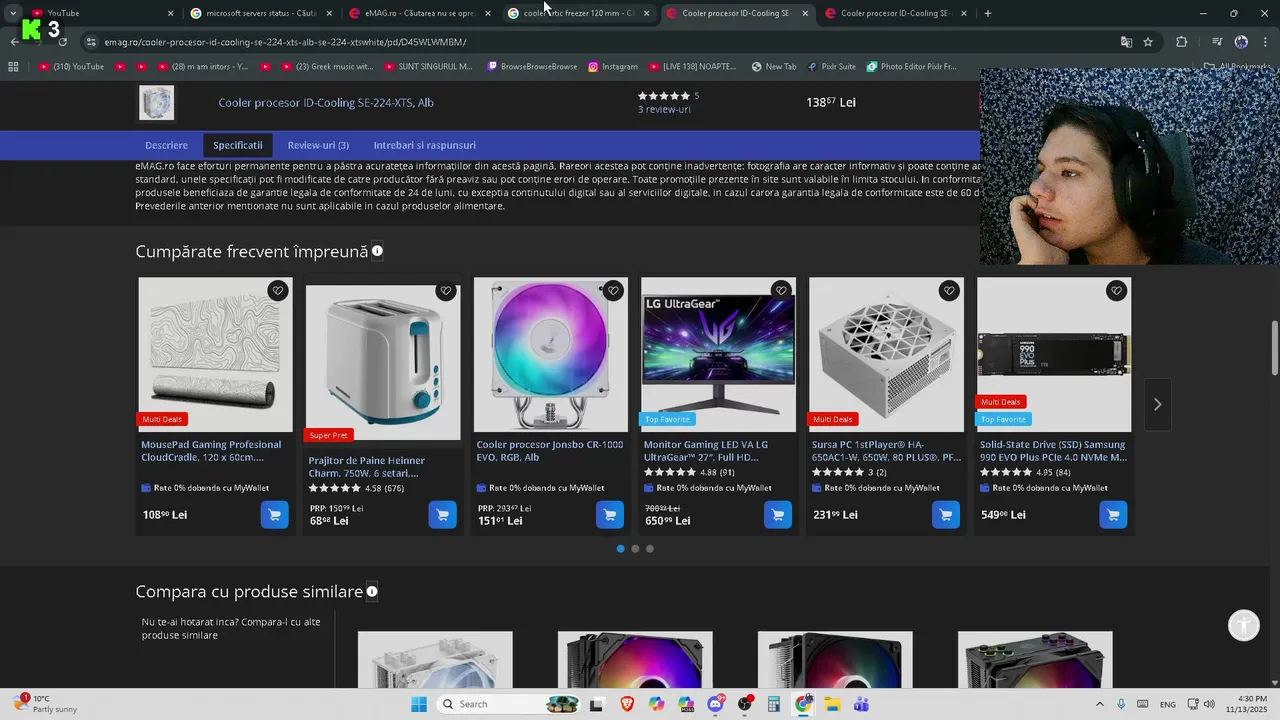This screenshot has width=1280, height=720.
Task: Open Samsung 990 EVO Plus SSD thumbnail
Action: click(1054, 354)
